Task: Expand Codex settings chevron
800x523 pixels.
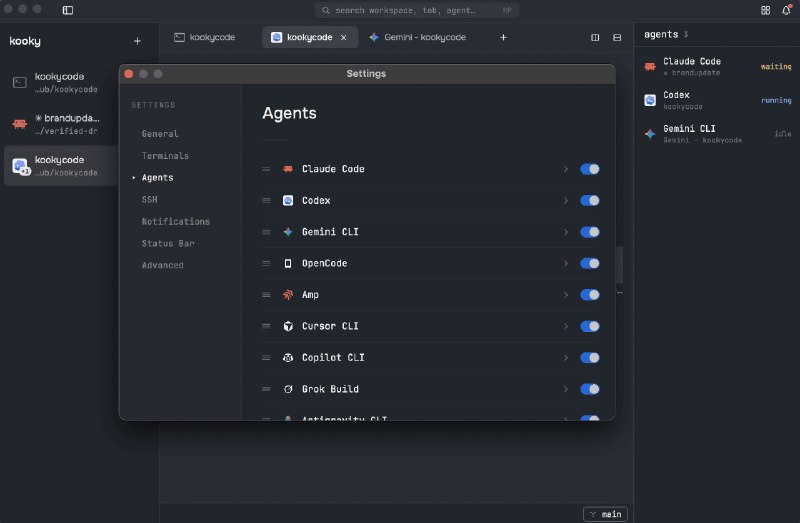Action: pos(565,201)
